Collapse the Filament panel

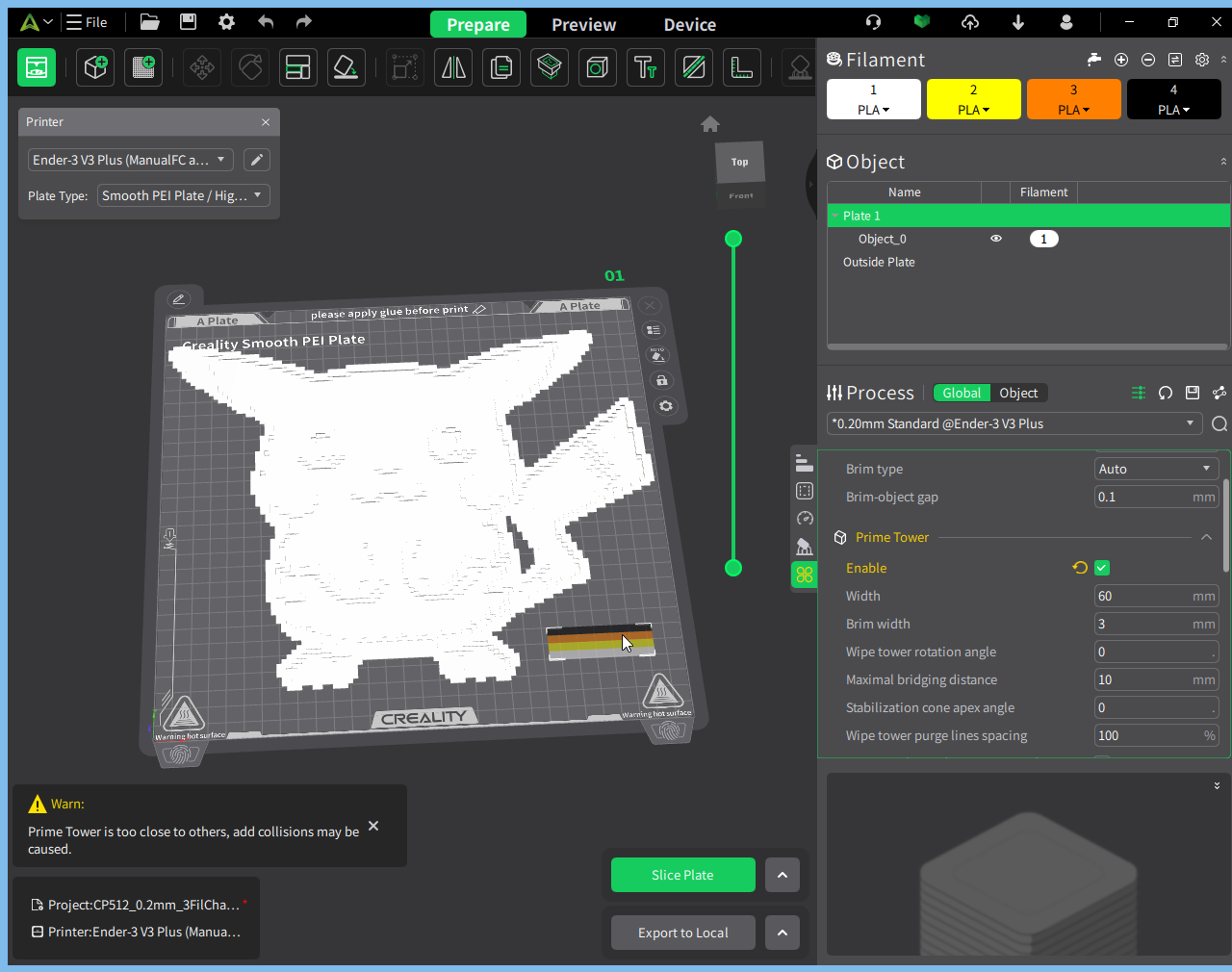1223,60
